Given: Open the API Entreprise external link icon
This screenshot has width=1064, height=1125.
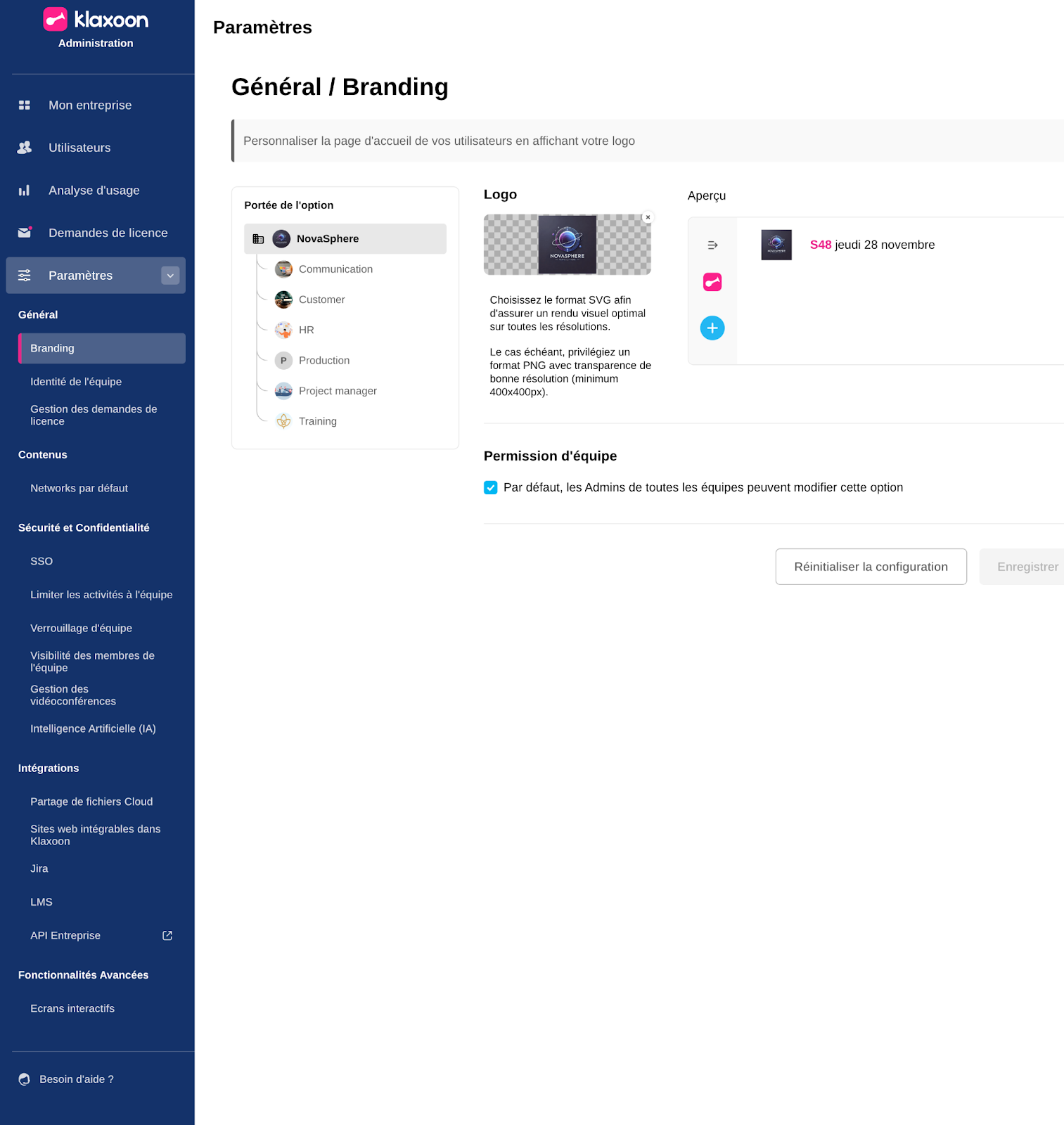Looking at the screenshot, I should [167, 935].
